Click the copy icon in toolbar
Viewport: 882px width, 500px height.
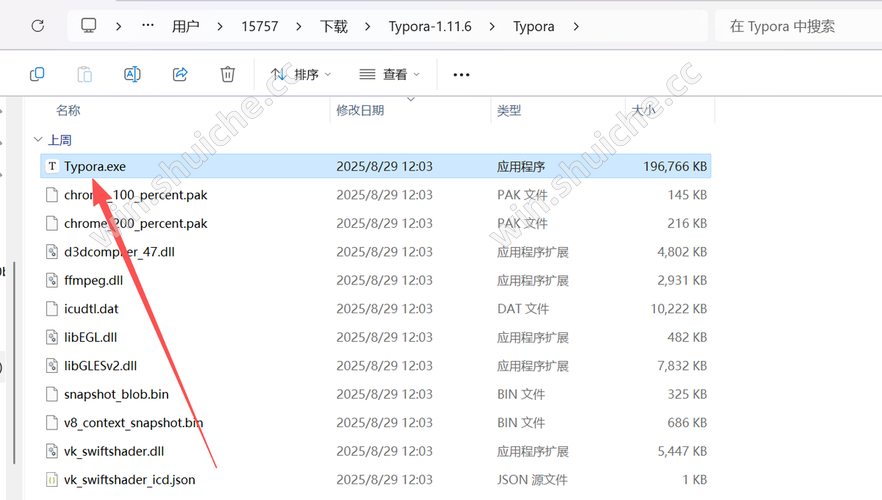coord(37,74)
